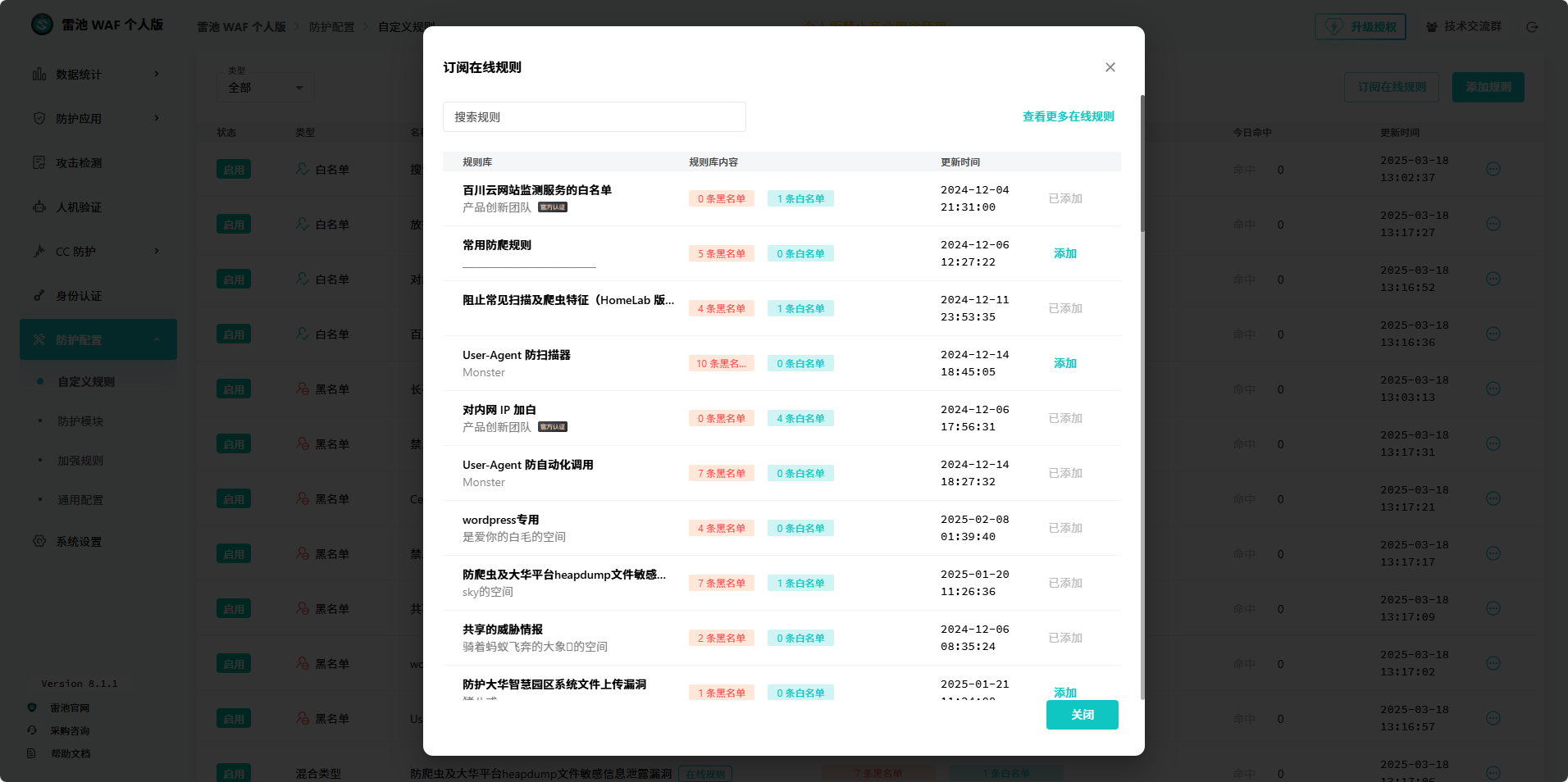The height and width of the screenshot is (782, 1568).
Task: Open 身份认证 sidebar menu
Action: [98, 296]
